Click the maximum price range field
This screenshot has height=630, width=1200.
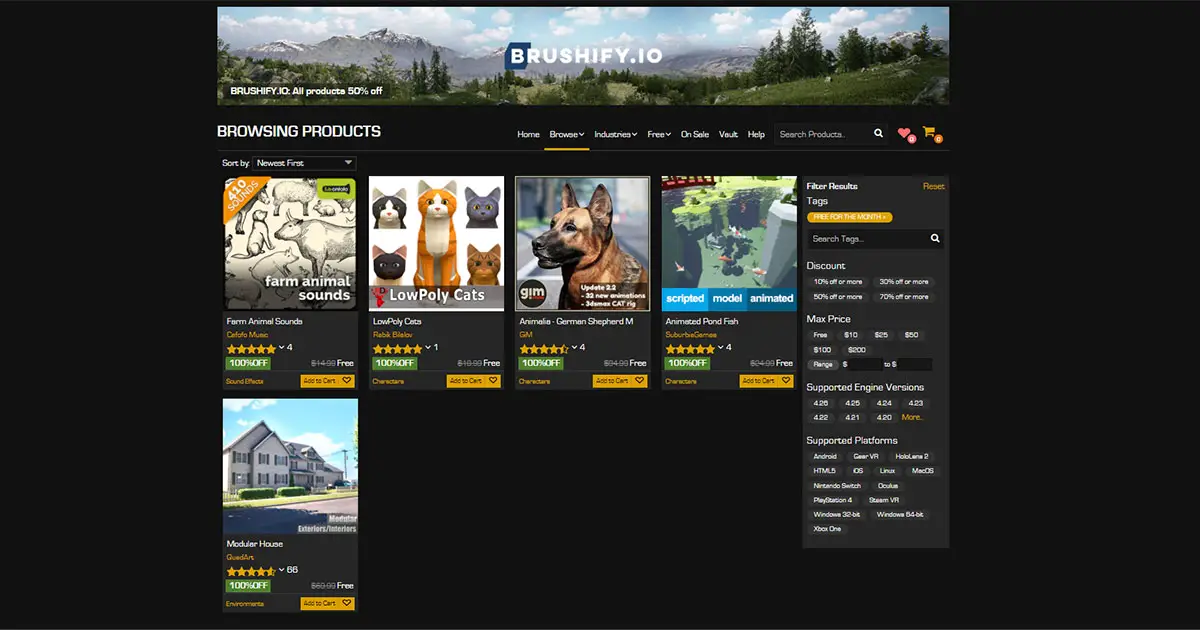[914, 365]
